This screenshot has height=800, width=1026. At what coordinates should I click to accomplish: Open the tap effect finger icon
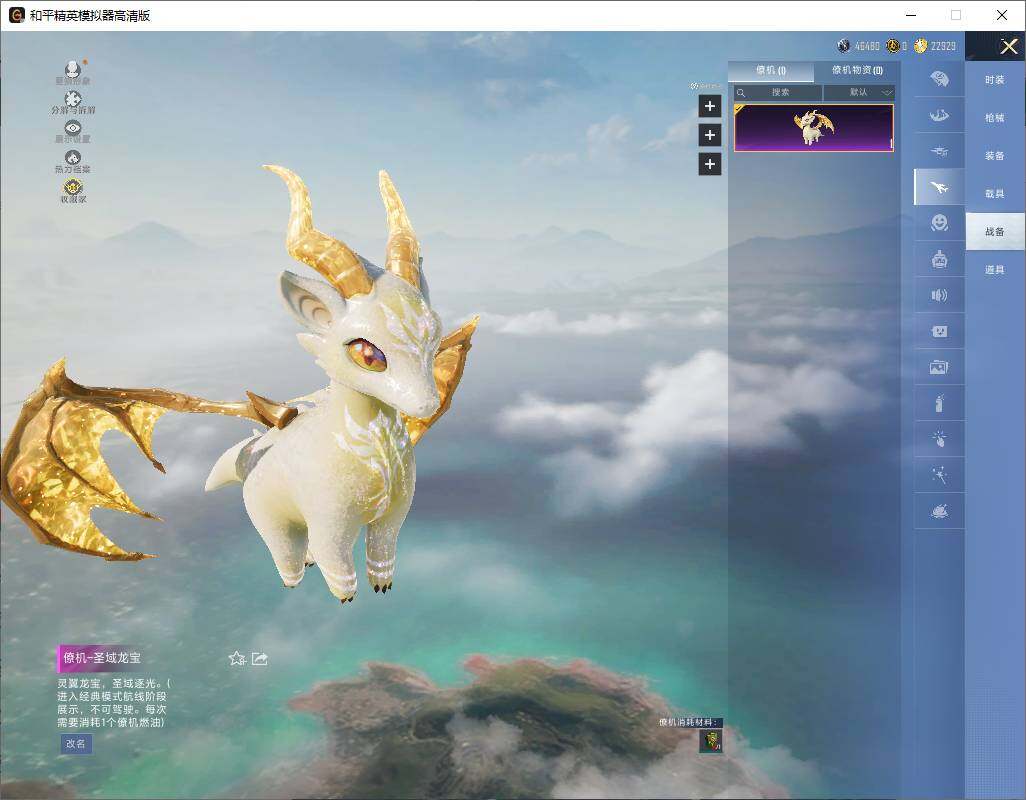tap(939, 439)
